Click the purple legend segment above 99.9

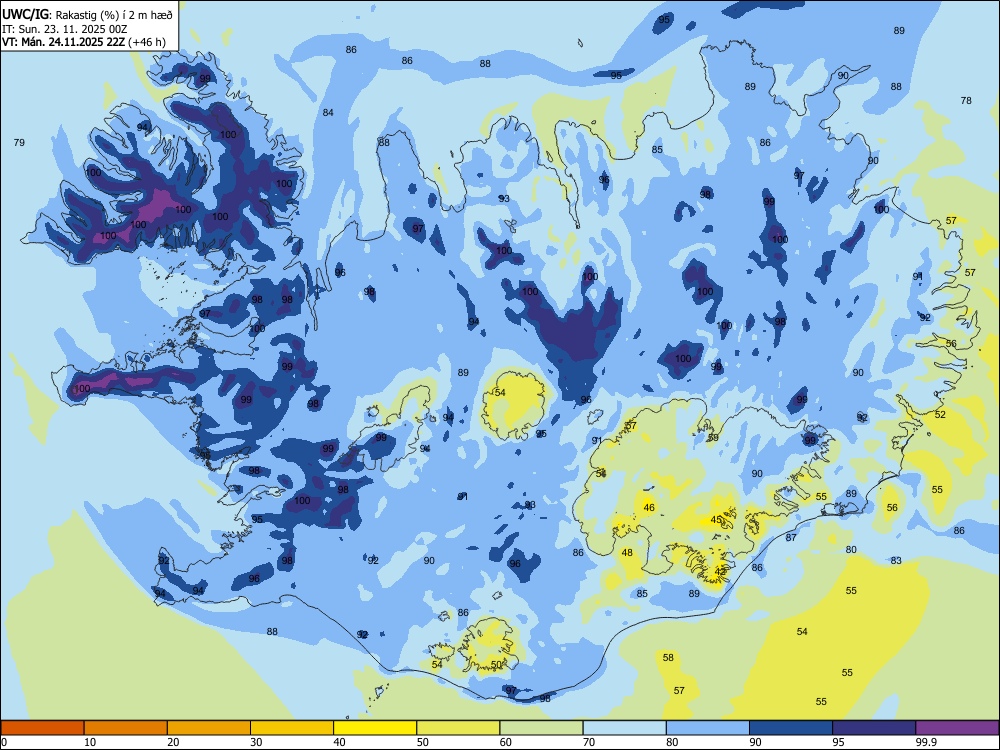click(x=957, y=728)
